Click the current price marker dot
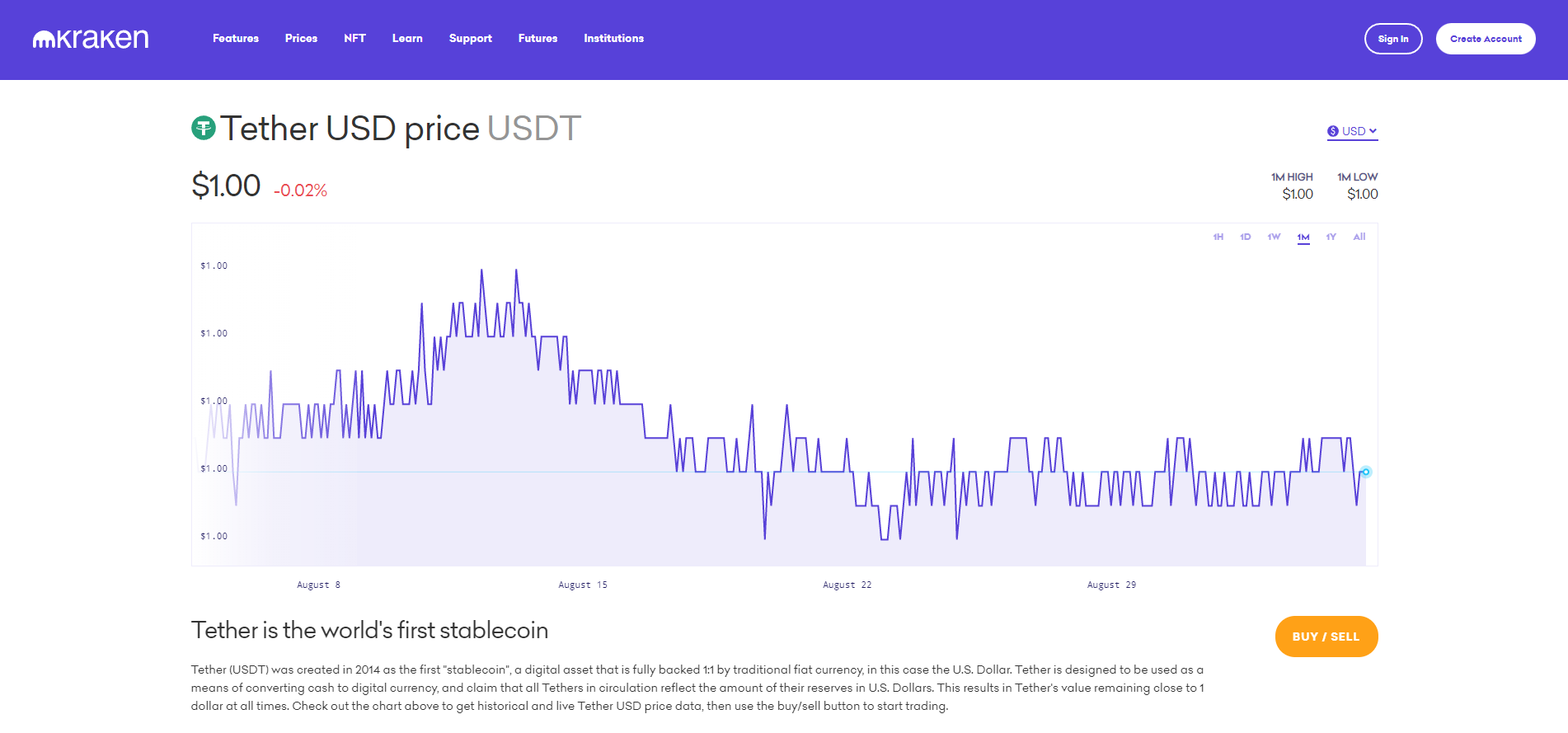Image resolution: width=1568 pixels, height=733 pixels. pyautogui.click(x=1365, y=472)
